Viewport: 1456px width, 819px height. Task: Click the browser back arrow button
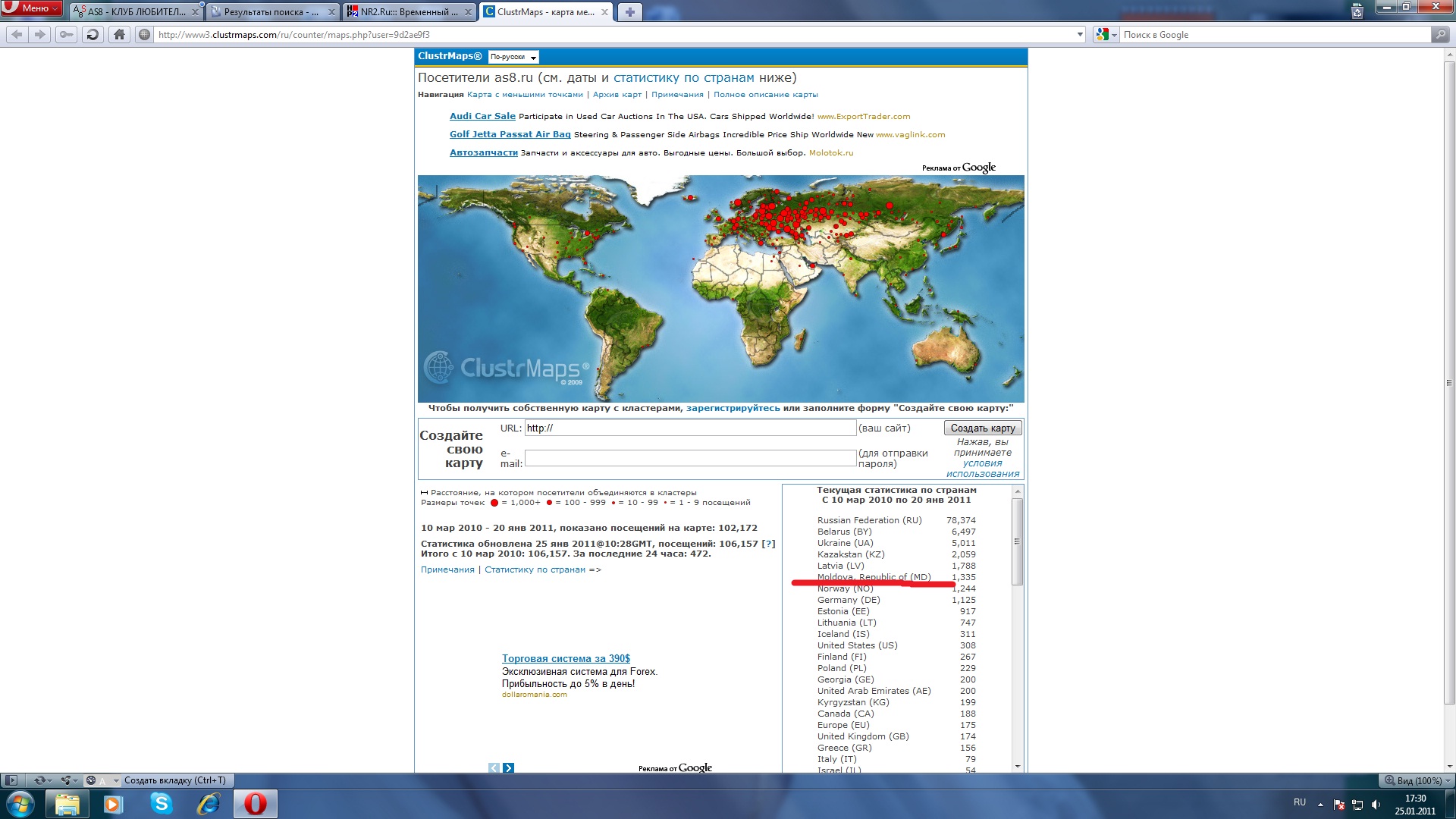[17, 34]
